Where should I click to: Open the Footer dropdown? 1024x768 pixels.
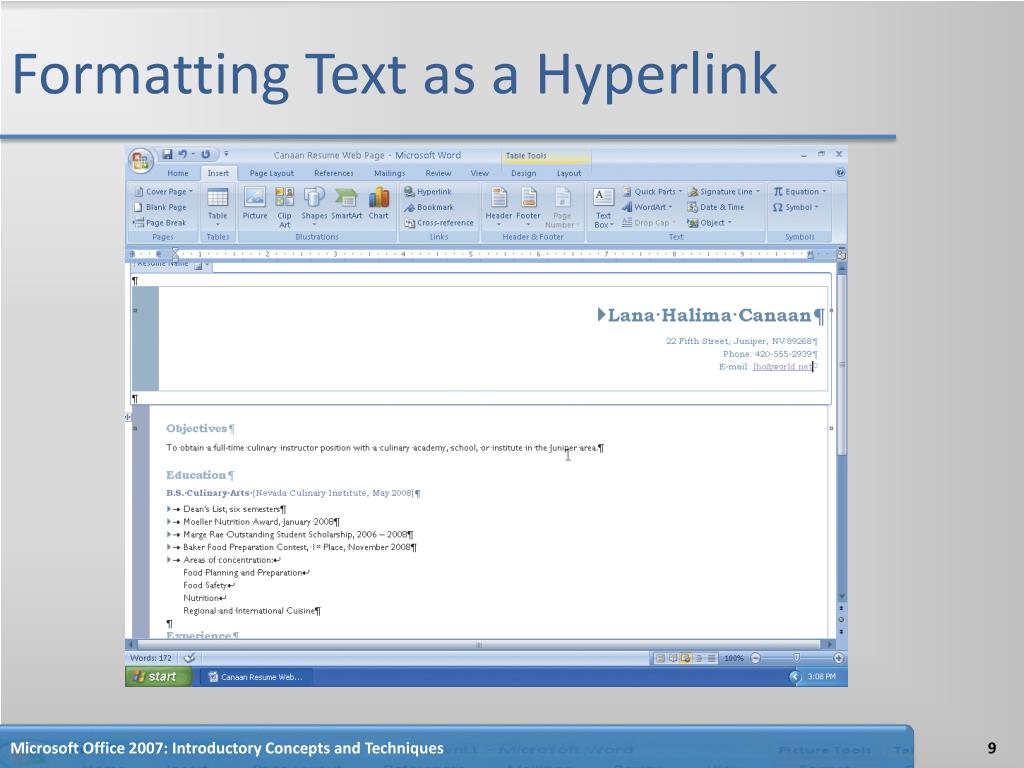(528, 206)
